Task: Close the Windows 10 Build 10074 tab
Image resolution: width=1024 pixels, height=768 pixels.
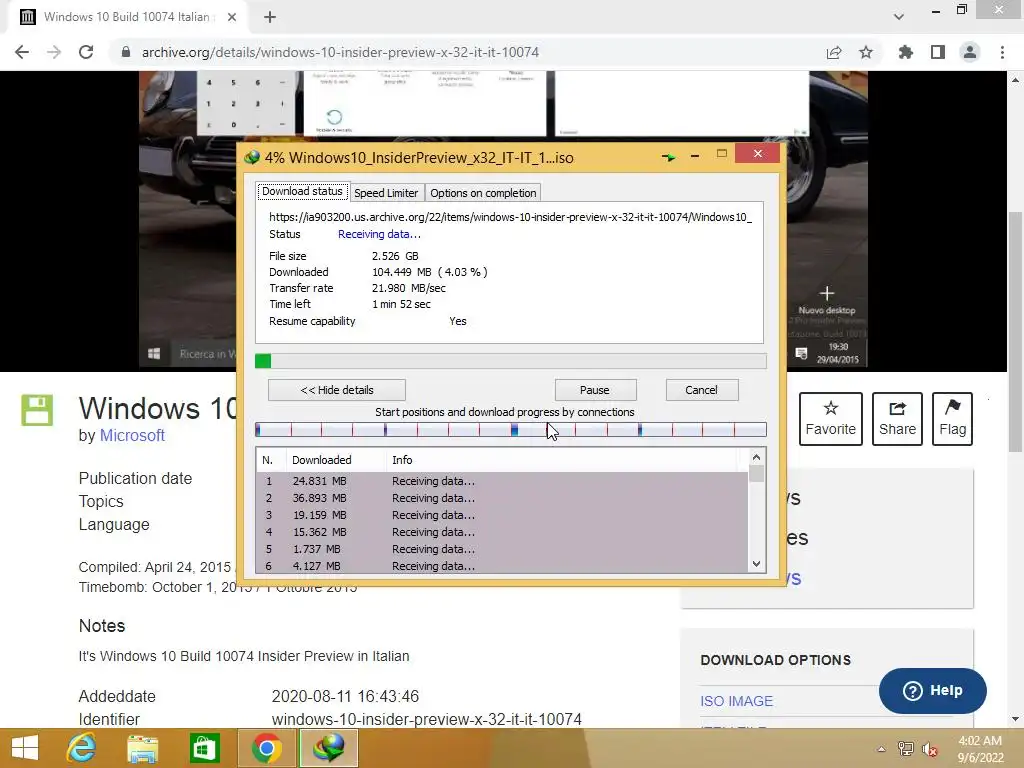Action: (232, 17)
